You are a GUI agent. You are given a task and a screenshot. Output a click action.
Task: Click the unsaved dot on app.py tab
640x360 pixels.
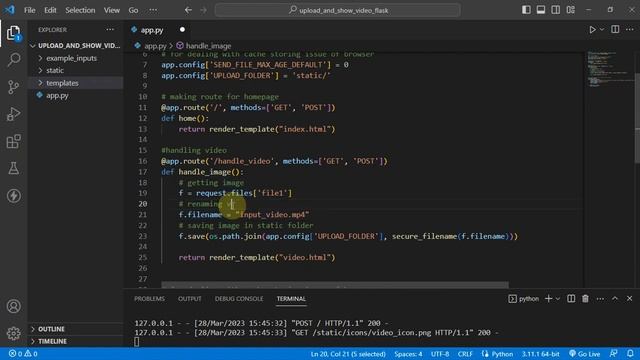182,29
